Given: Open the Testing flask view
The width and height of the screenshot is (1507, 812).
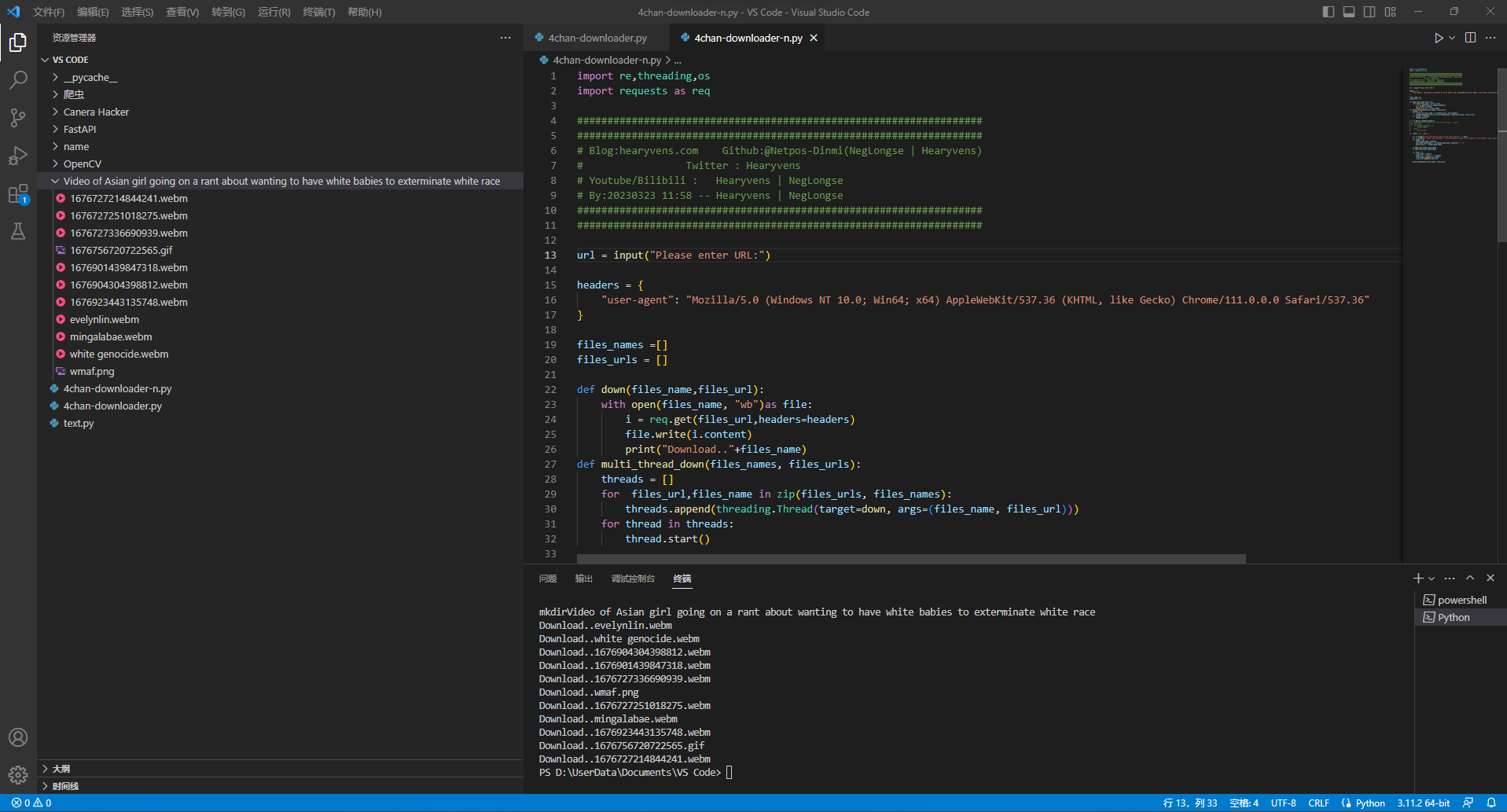Looking at the screenshot, I should (x=18, y=231).
